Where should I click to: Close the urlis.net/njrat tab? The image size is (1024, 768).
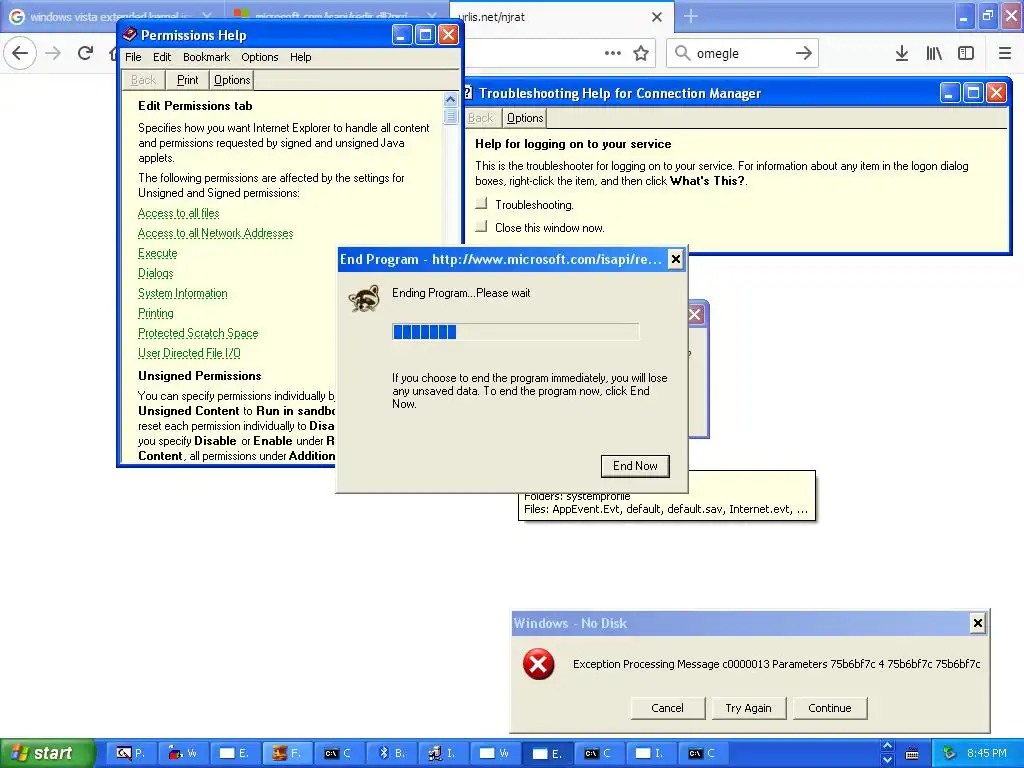click(x=657, y=17)
